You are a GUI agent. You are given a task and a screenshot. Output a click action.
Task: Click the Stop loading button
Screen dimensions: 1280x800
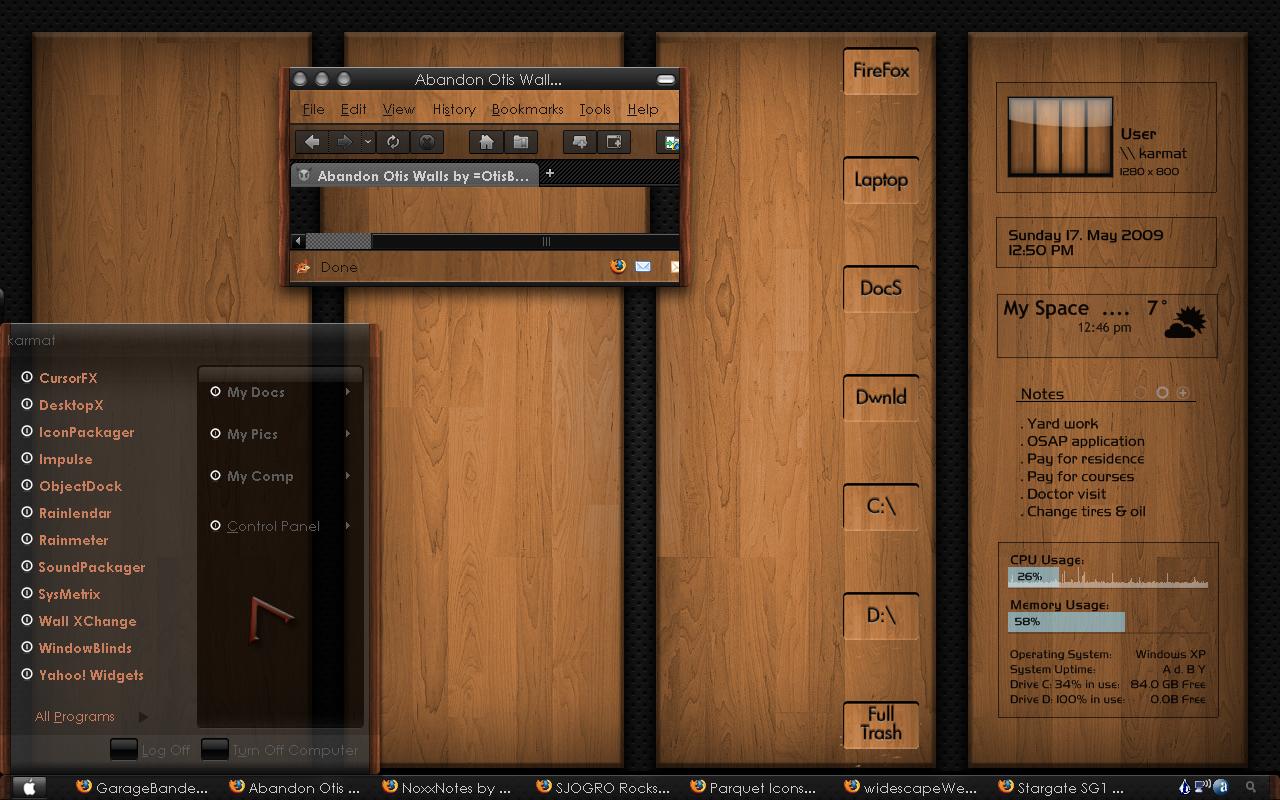tap(427, 142)
